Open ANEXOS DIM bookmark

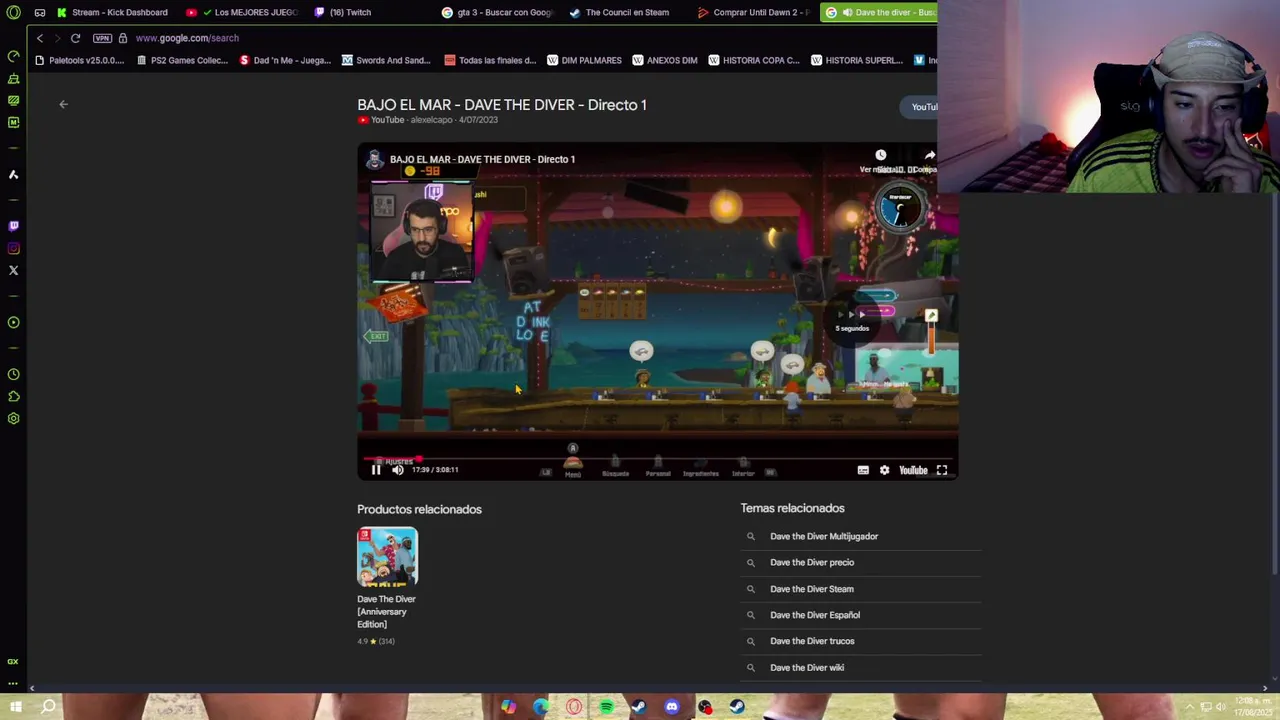[x=665, y=60]
